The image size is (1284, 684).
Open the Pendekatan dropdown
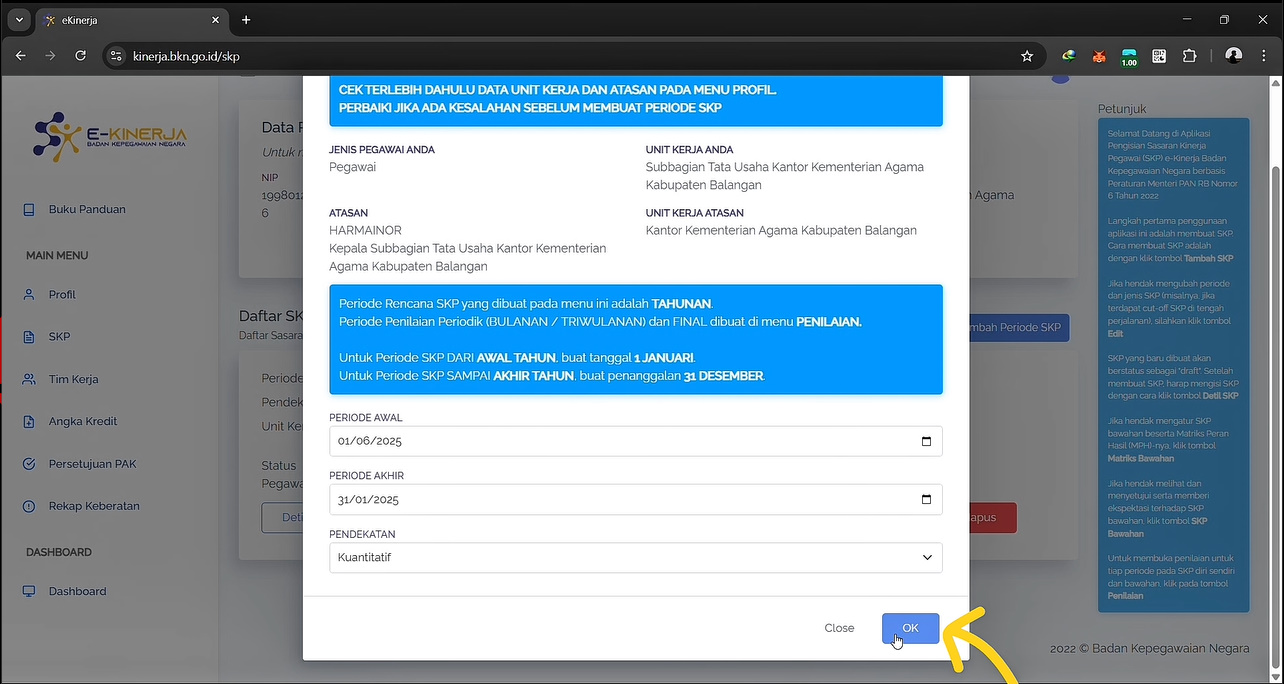[635, 557]
